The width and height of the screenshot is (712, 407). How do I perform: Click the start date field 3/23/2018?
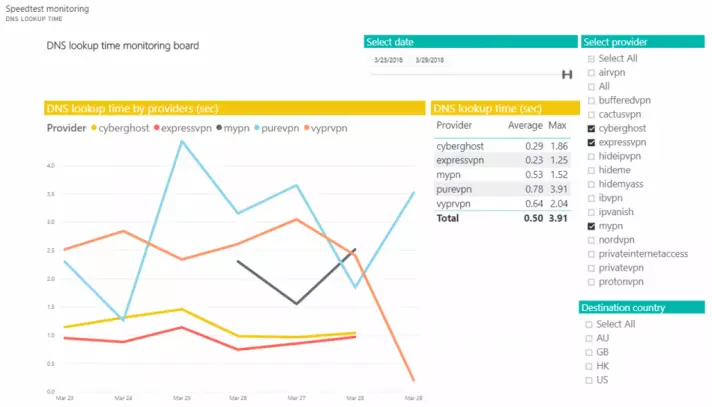tap(387, 60)
